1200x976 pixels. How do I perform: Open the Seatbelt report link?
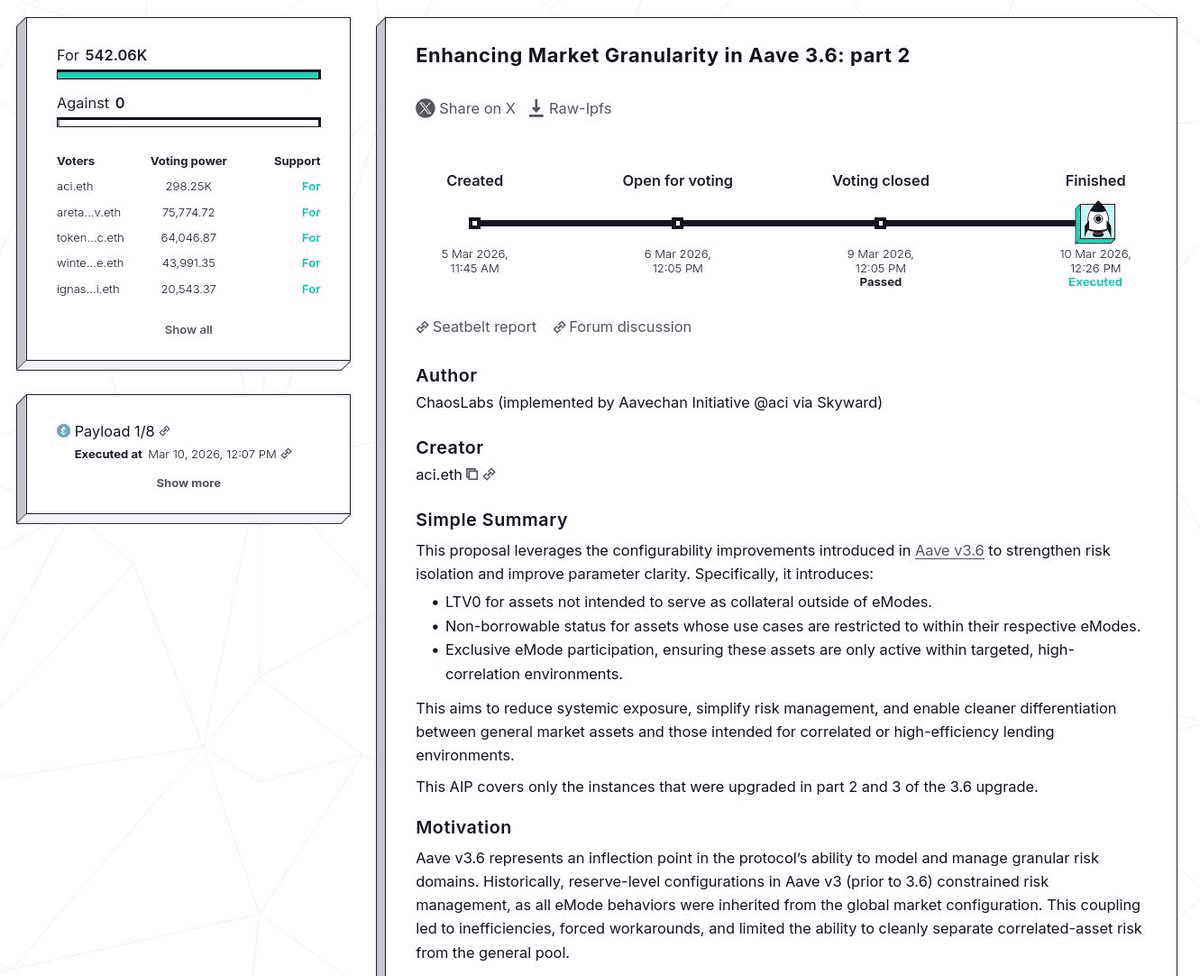click(x=476, y=327)
